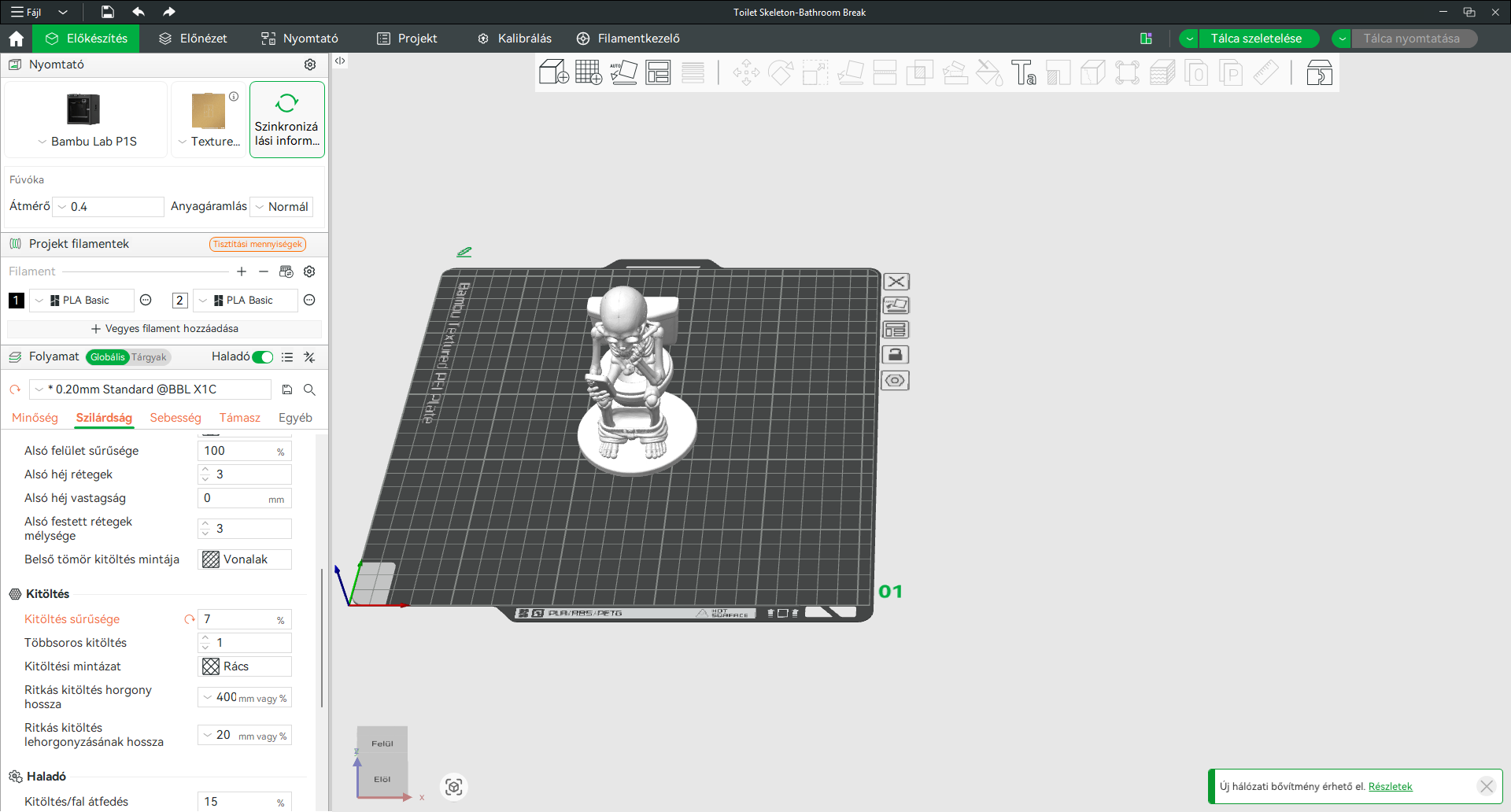
Task: Switch to the Kalibrálás tab
Action: point(515,39)
